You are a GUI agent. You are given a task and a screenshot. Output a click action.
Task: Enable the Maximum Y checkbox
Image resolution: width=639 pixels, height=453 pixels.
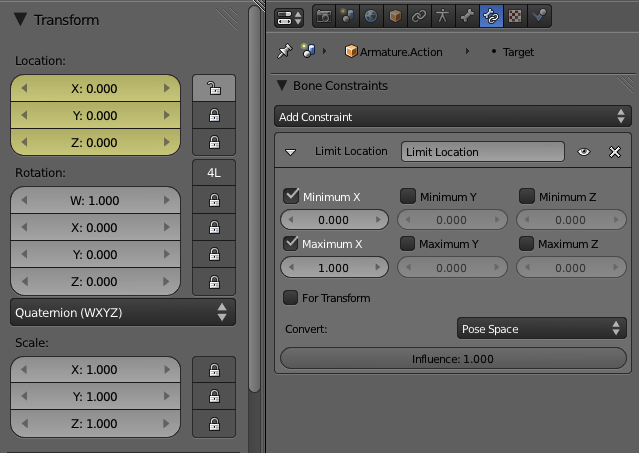click(x=408, y=243)
